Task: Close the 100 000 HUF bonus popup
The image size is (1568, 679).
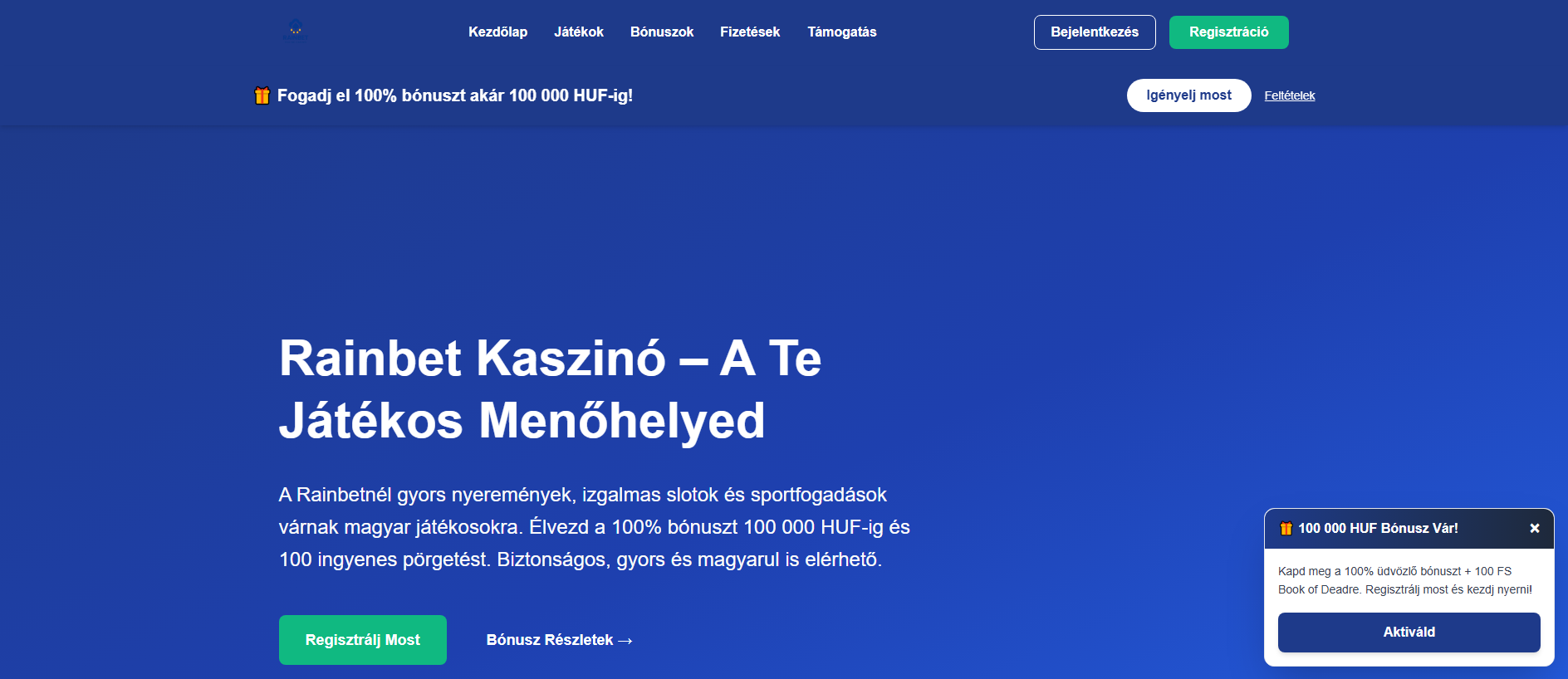Action: click(1535, 528)
